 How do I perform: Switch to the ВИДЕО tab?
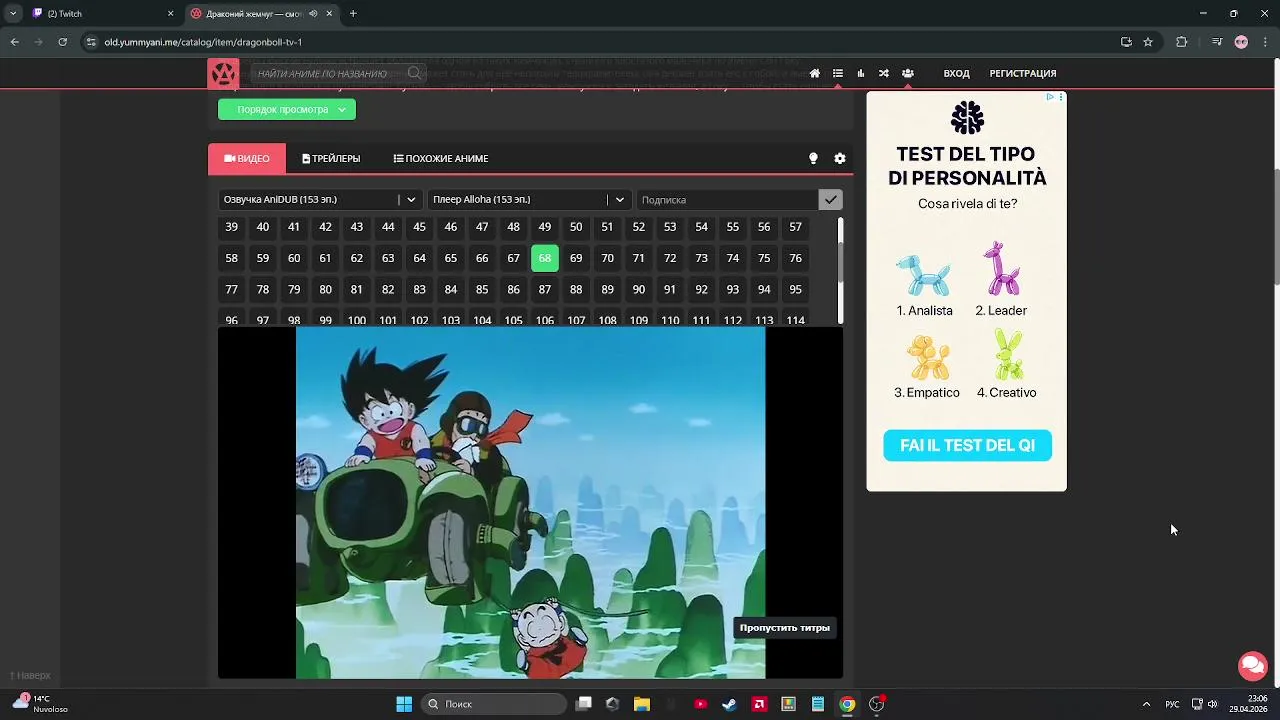click(246, 158)
